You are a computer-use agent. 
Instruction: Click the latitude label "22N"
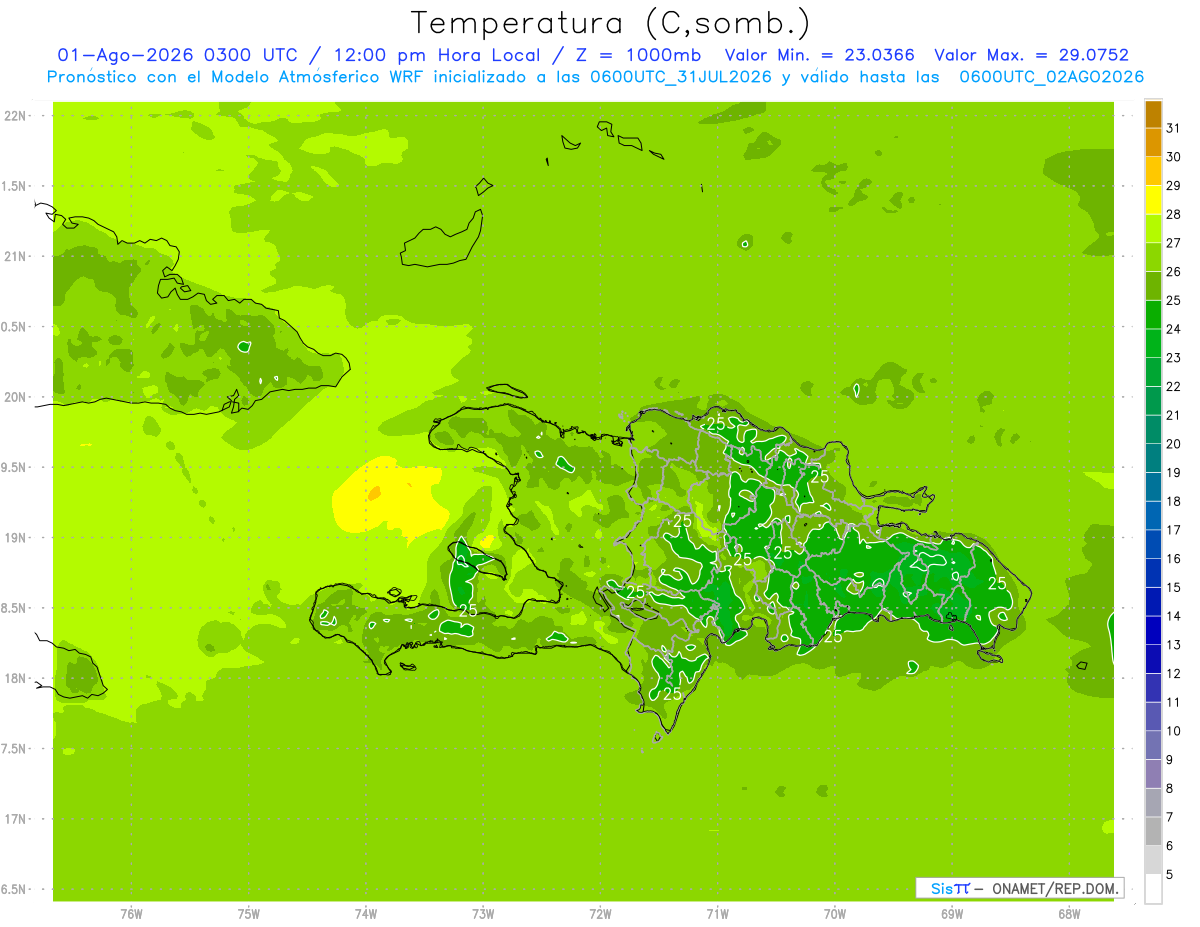click(x=16, y=115)
